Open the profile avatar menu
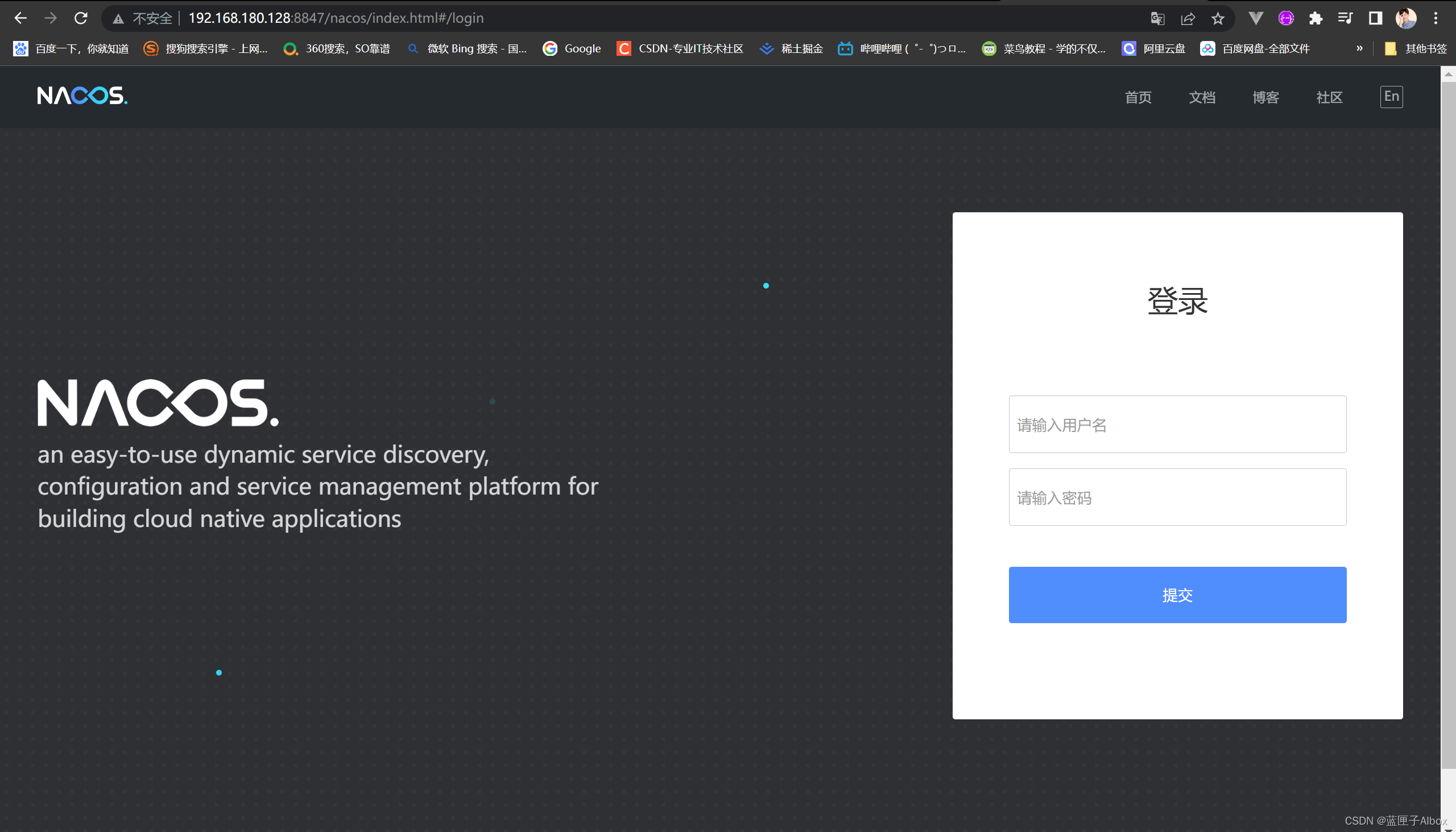This screenshot has height=832, width=1456. tap(1406, 18)
